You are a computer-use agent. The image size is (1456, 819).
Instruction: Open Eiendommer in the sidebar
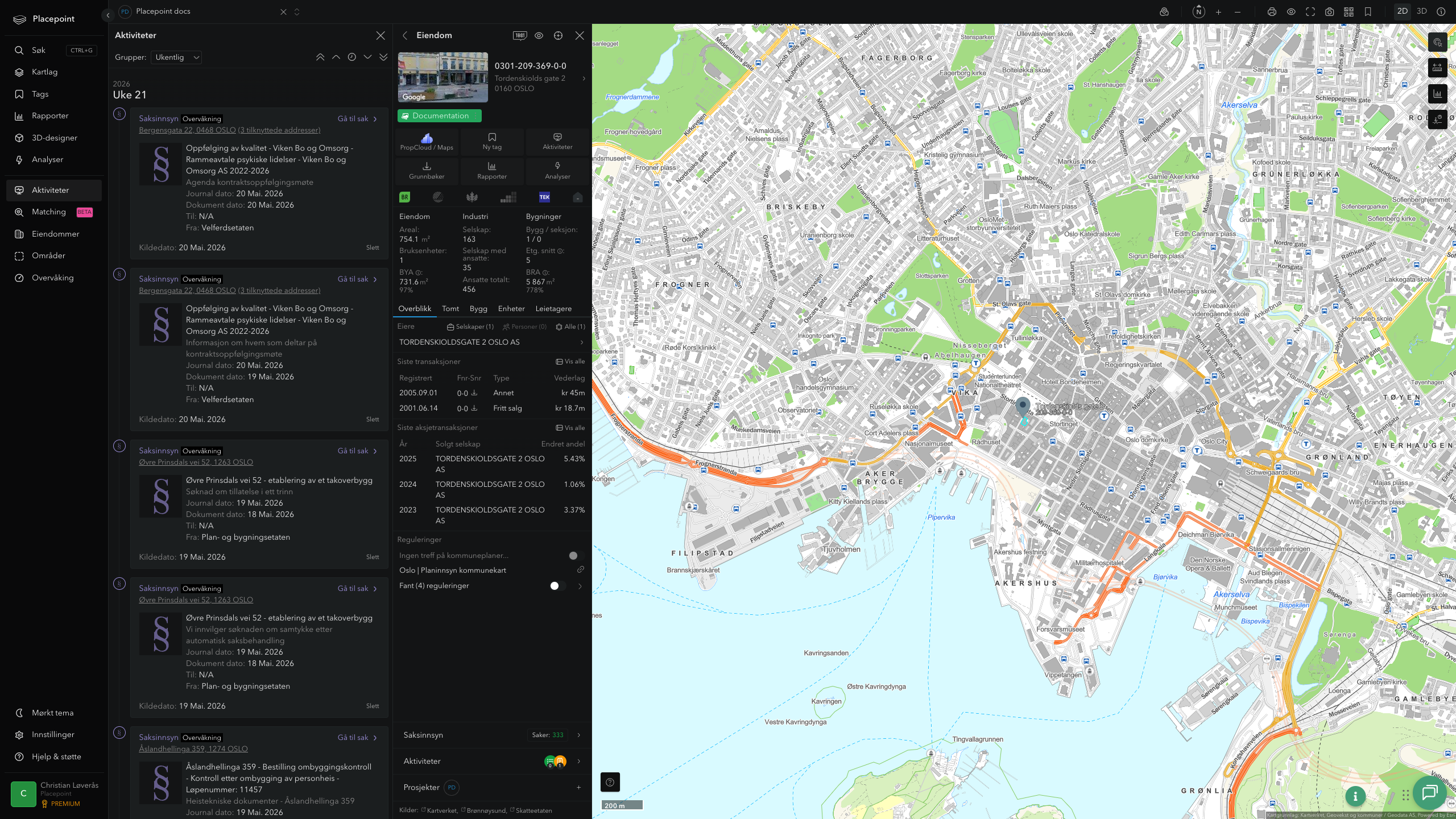[x=54, y=234]
